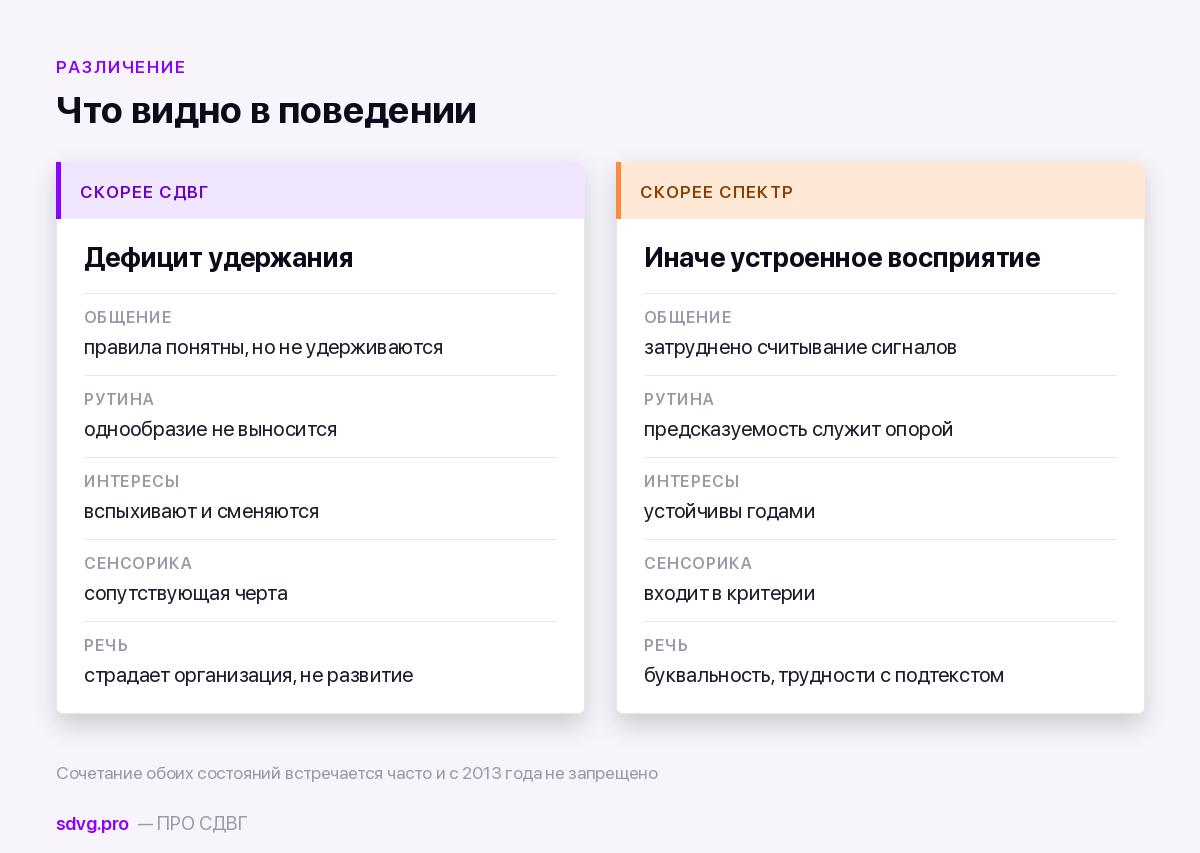The image size is (1200, 853).
Task: Click the РАЗЛИЧЕНИЕ label above the title
Action: 121,67
